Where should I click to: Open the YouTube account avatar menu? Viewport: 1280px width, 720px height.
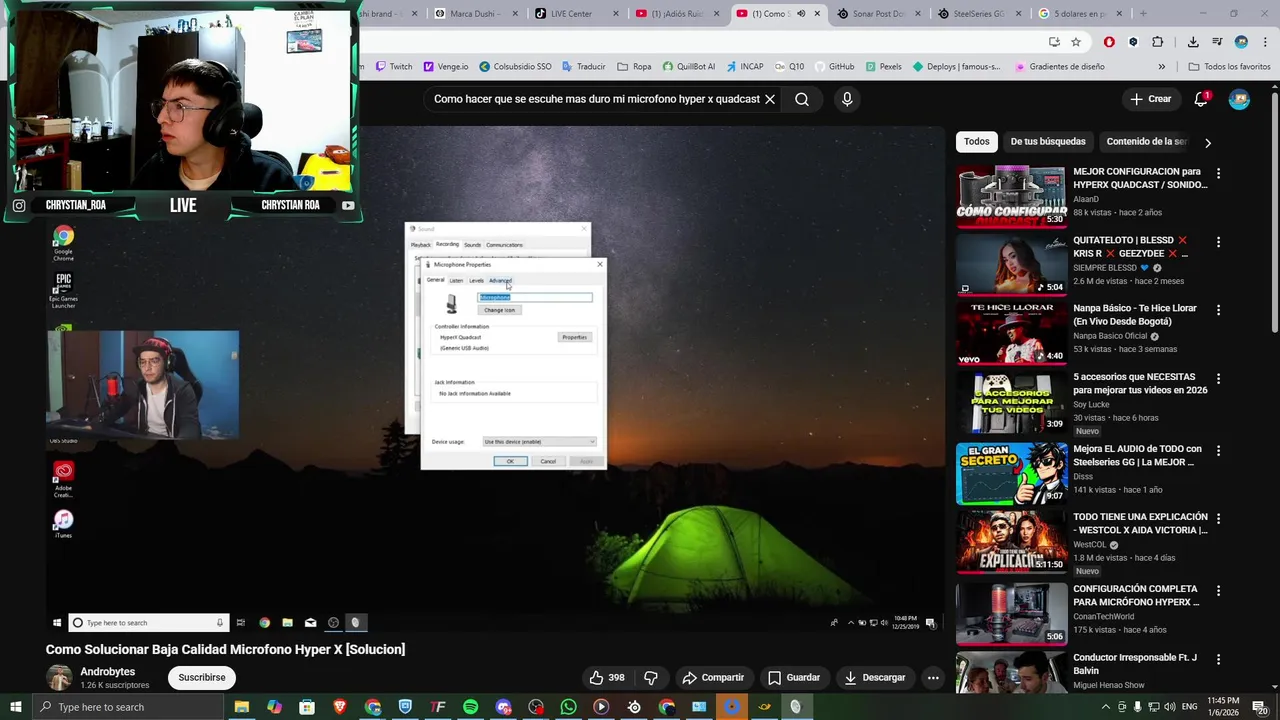[1239, 99]
